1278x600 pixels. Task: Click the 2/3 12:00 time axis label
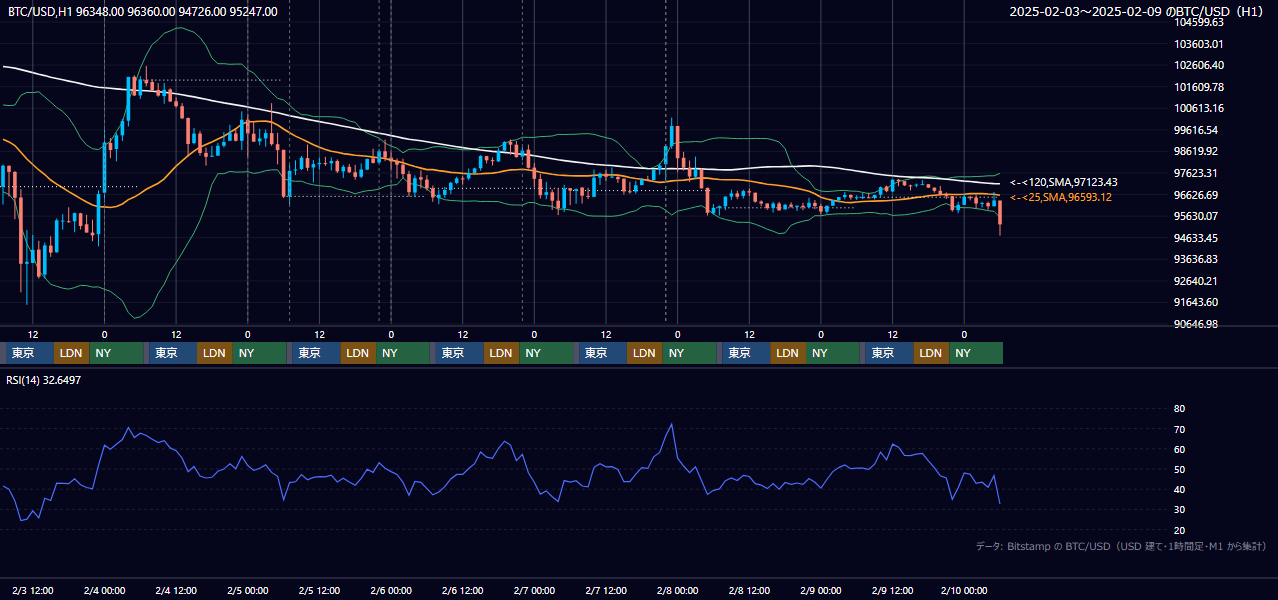33,591
